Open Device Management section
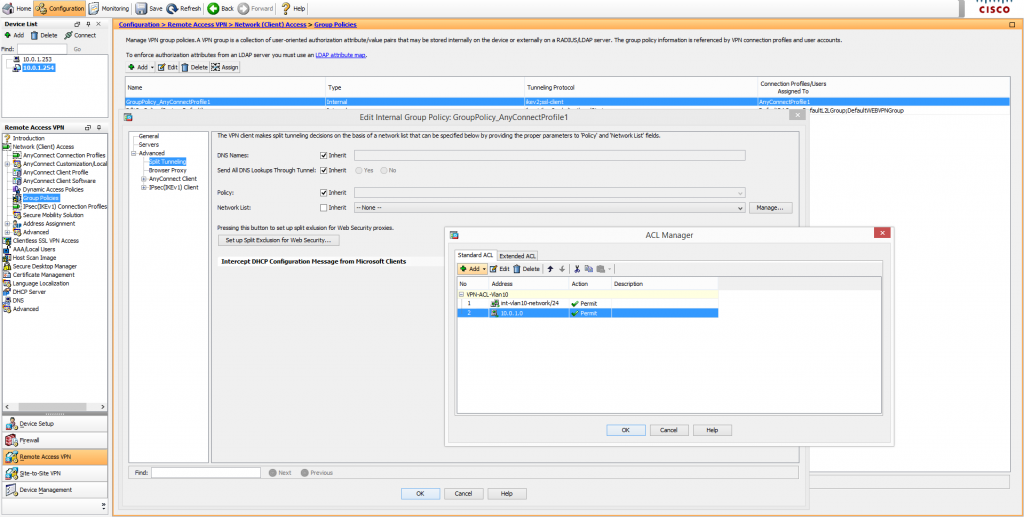This screenshot has width=1024, height=517. (55, 490)
